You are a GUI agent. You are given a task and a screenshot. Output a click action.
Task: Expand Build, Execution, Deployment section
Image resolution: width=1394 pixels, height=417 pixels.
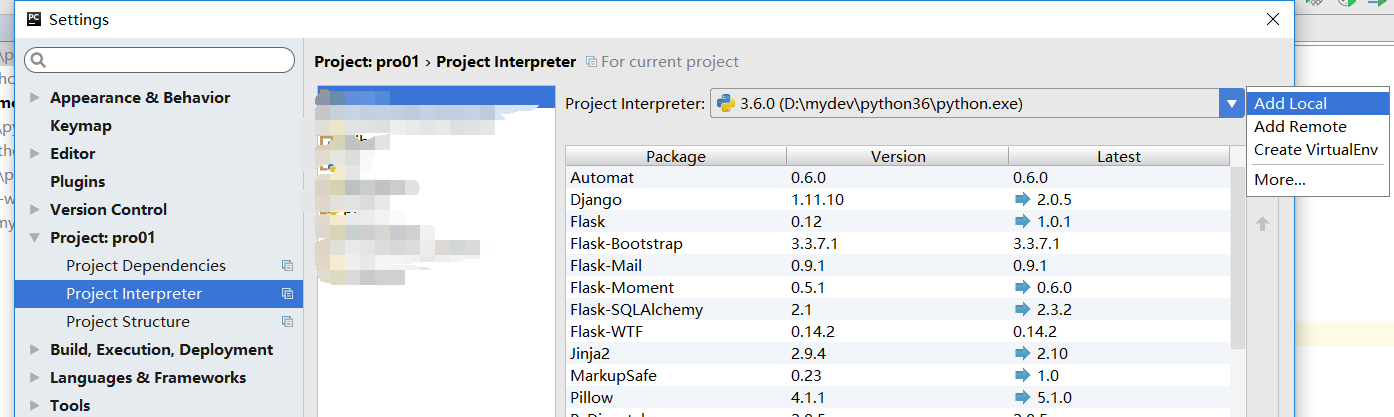click(35, 350)
